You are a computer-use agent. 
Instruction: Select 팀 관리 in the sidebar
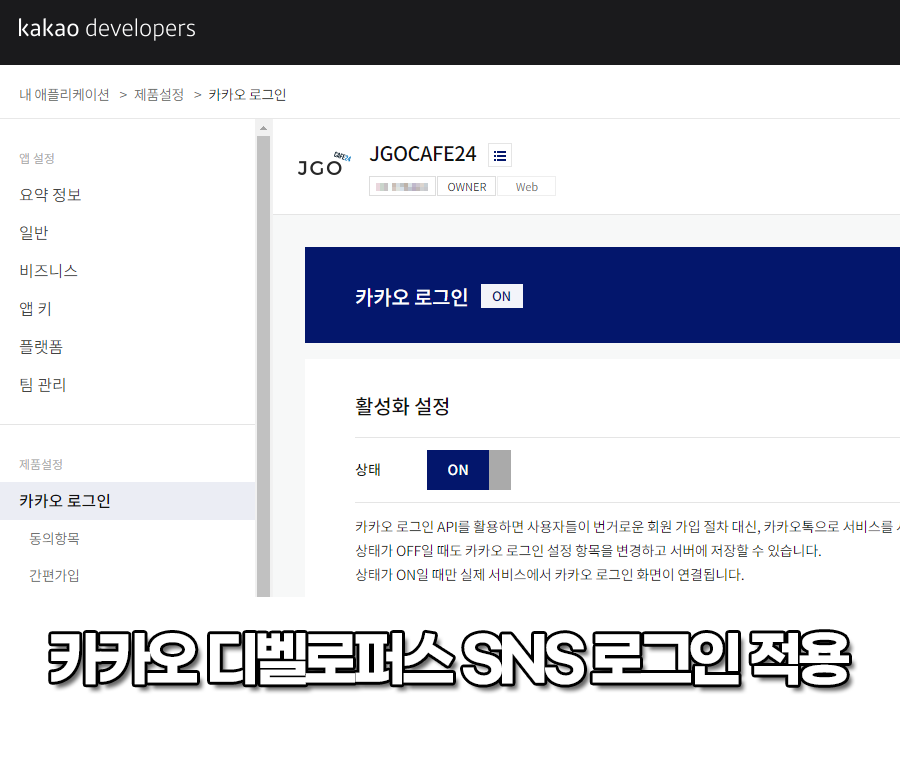[43, 385]
